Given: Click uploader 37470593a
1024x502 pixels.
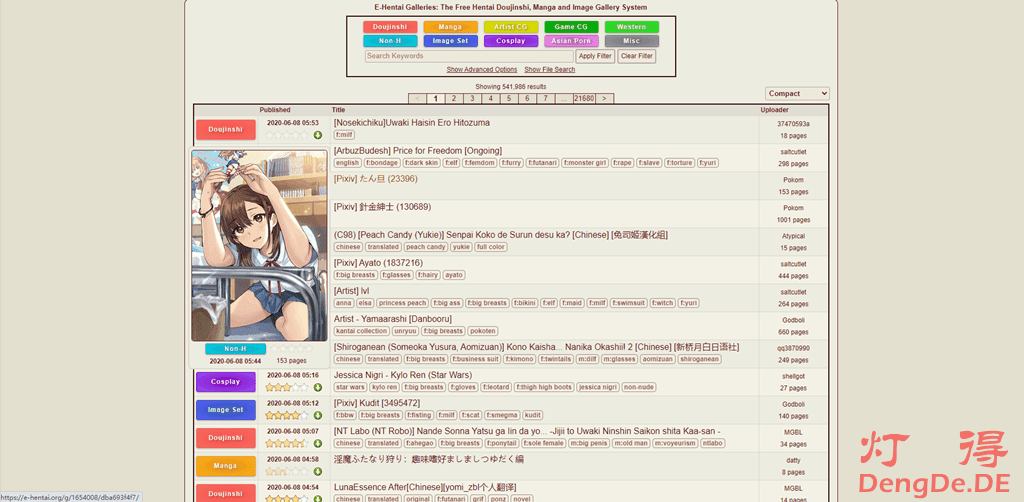Looking at the screenshot, I should pos(793,123).
